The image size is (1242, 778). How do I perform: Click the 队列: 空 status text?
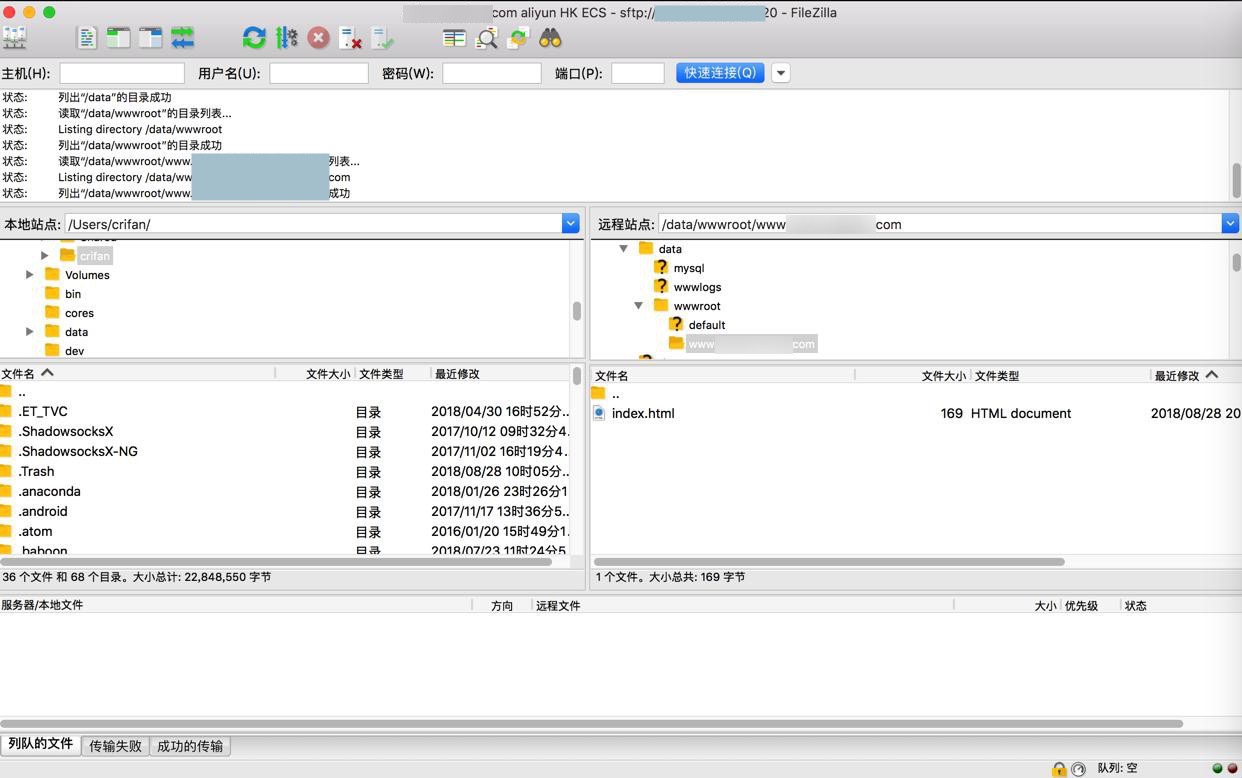[1117, 768]
